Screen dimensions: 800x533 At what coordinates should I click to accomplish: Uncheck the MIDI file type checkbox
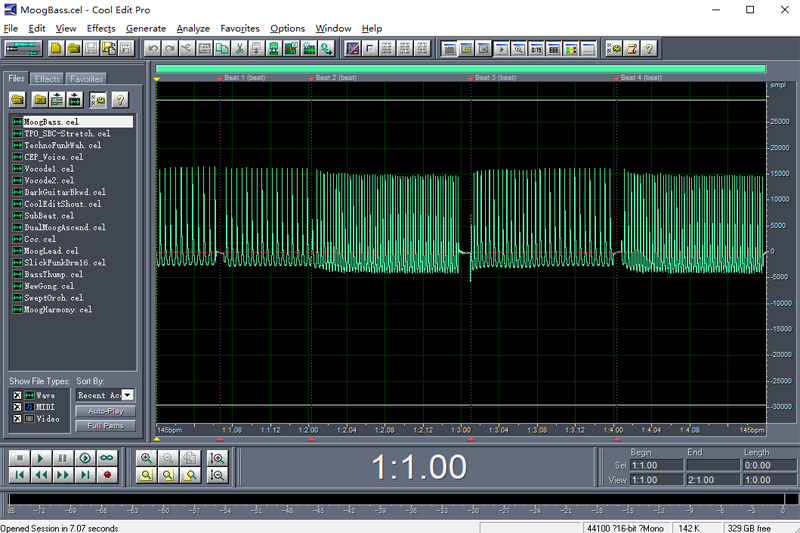click(17, 407)
